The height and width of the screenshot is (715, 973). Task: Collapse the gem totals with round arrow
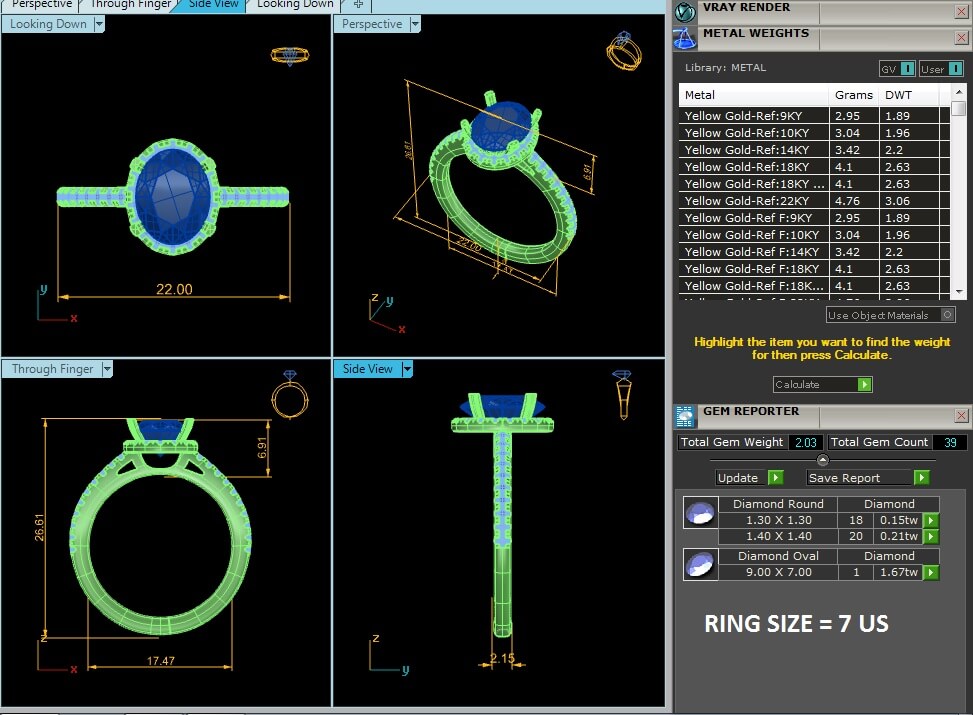pos(823,460)
